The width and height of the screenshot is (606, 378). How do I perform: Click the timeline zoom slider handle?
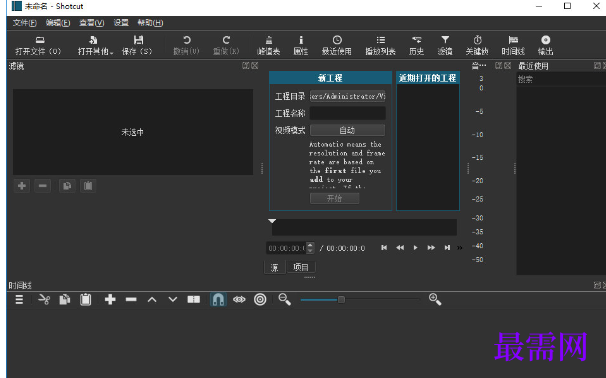point(341,300)
